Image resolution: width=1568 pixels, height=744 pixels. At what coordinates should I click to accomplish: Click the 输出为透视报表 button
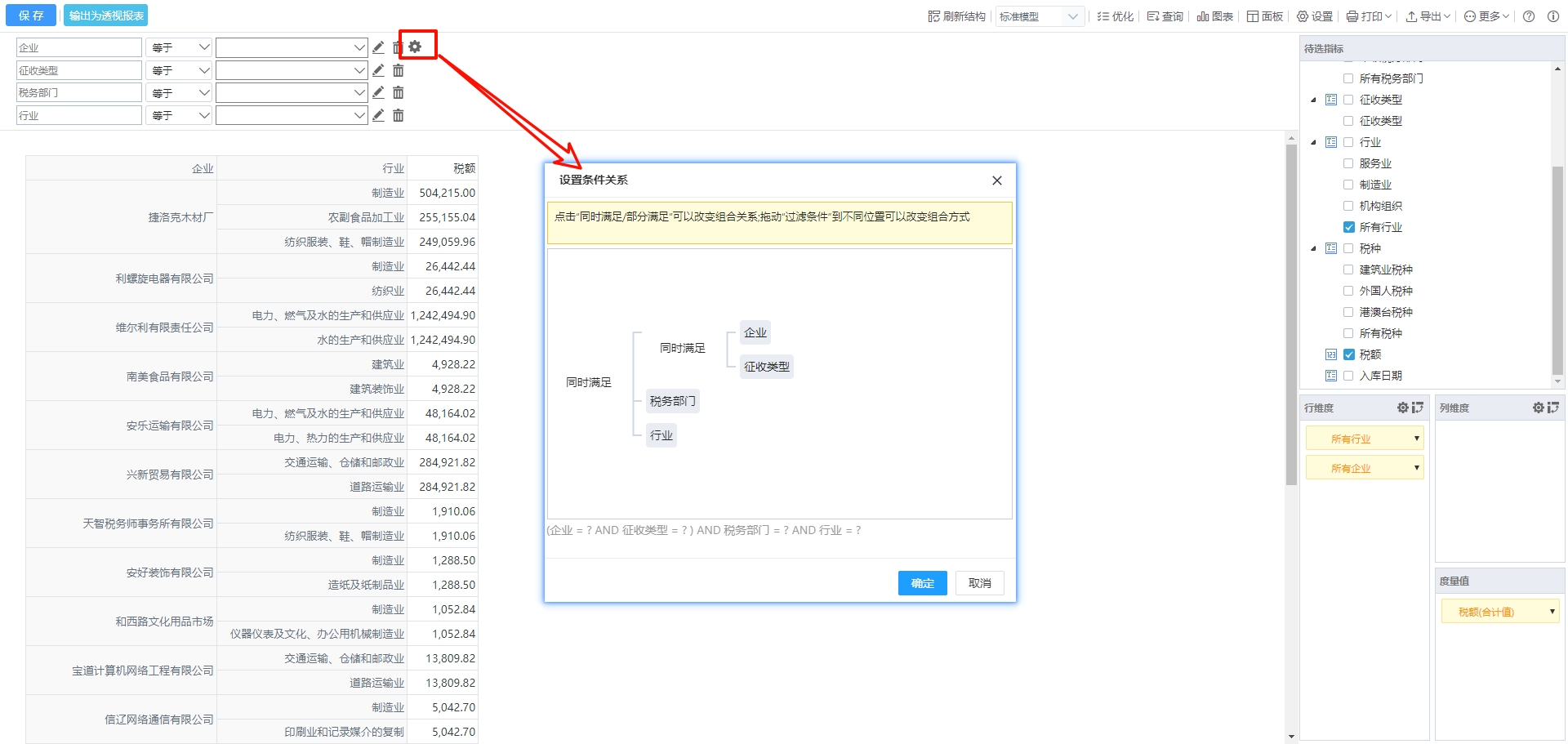coord(106,16)
